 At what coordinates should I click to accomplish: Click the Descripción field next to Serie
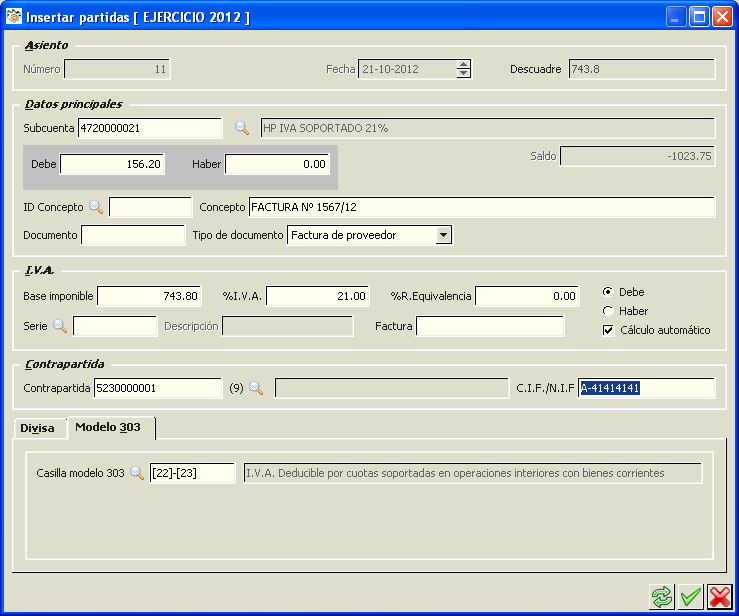[x=288, y=326]
